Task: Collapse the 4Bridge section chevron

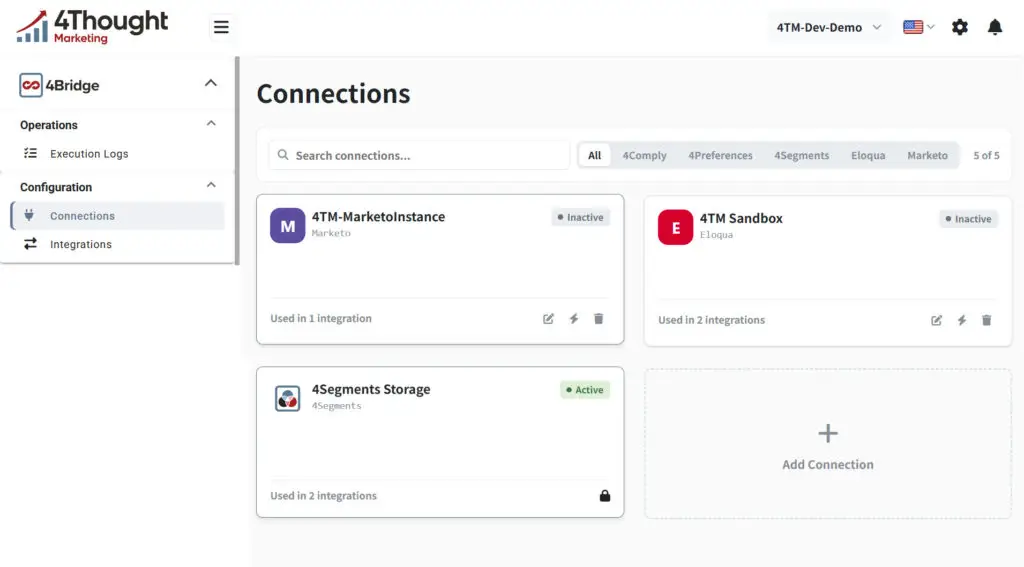Action: click(210, 83)
